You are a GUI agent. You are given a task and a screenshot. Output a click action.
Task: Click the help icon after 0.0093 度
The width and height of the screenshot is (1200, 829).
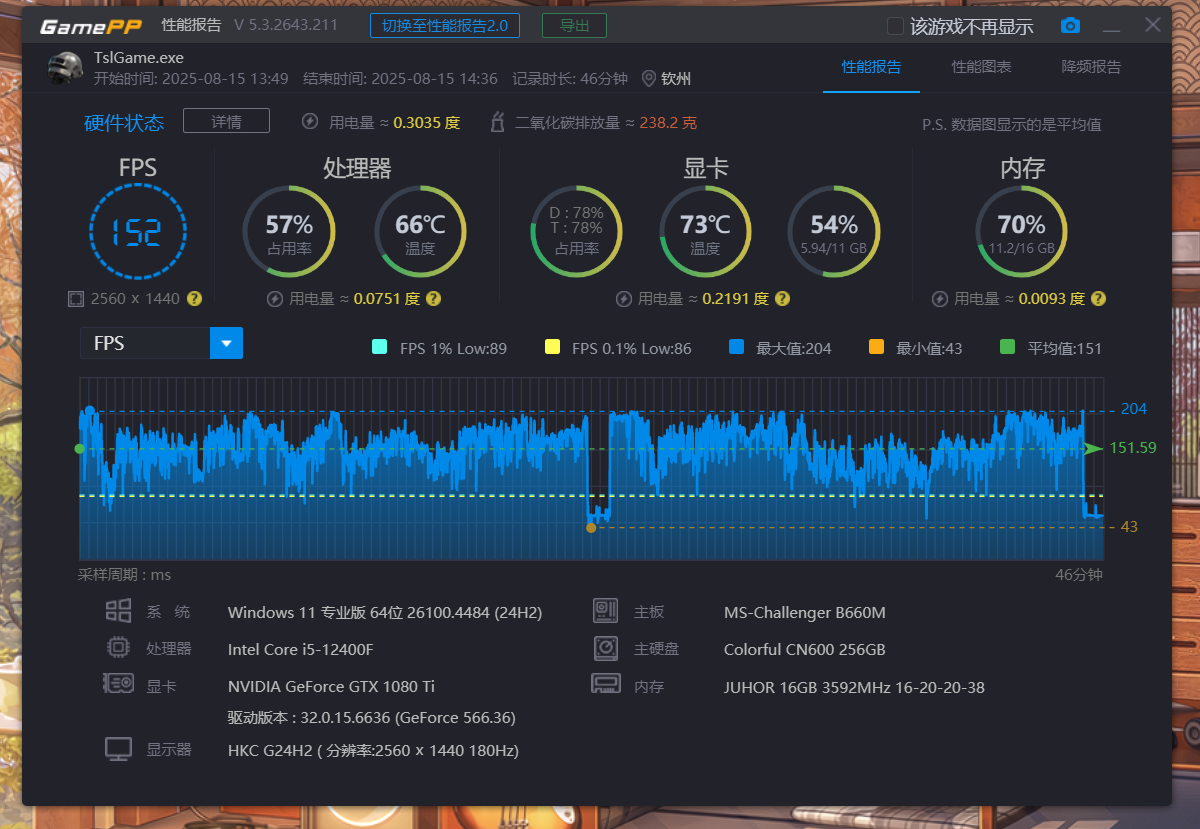click(1098, 298)
